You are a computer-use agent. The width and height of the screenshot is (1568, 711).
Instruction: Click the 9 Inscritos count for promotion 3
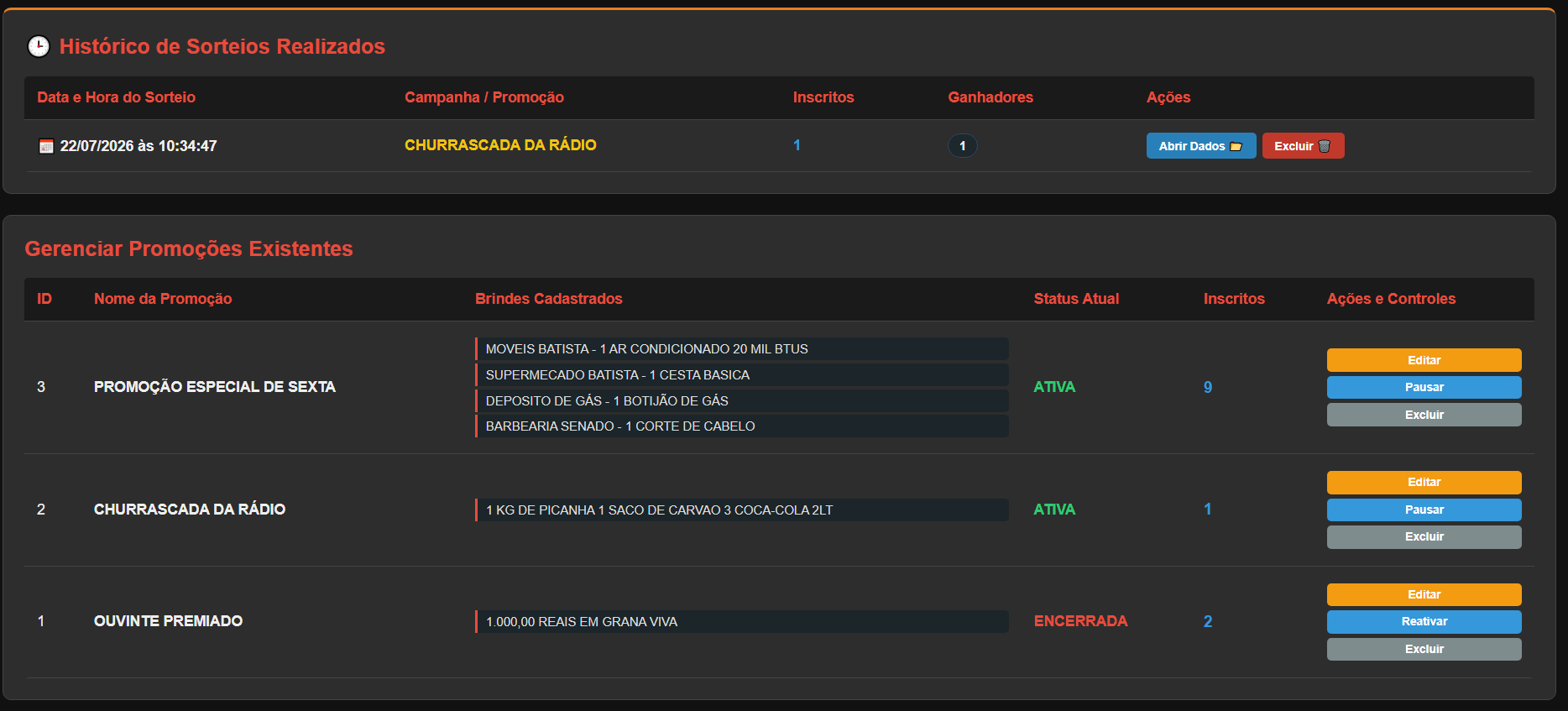point(1208,387)
